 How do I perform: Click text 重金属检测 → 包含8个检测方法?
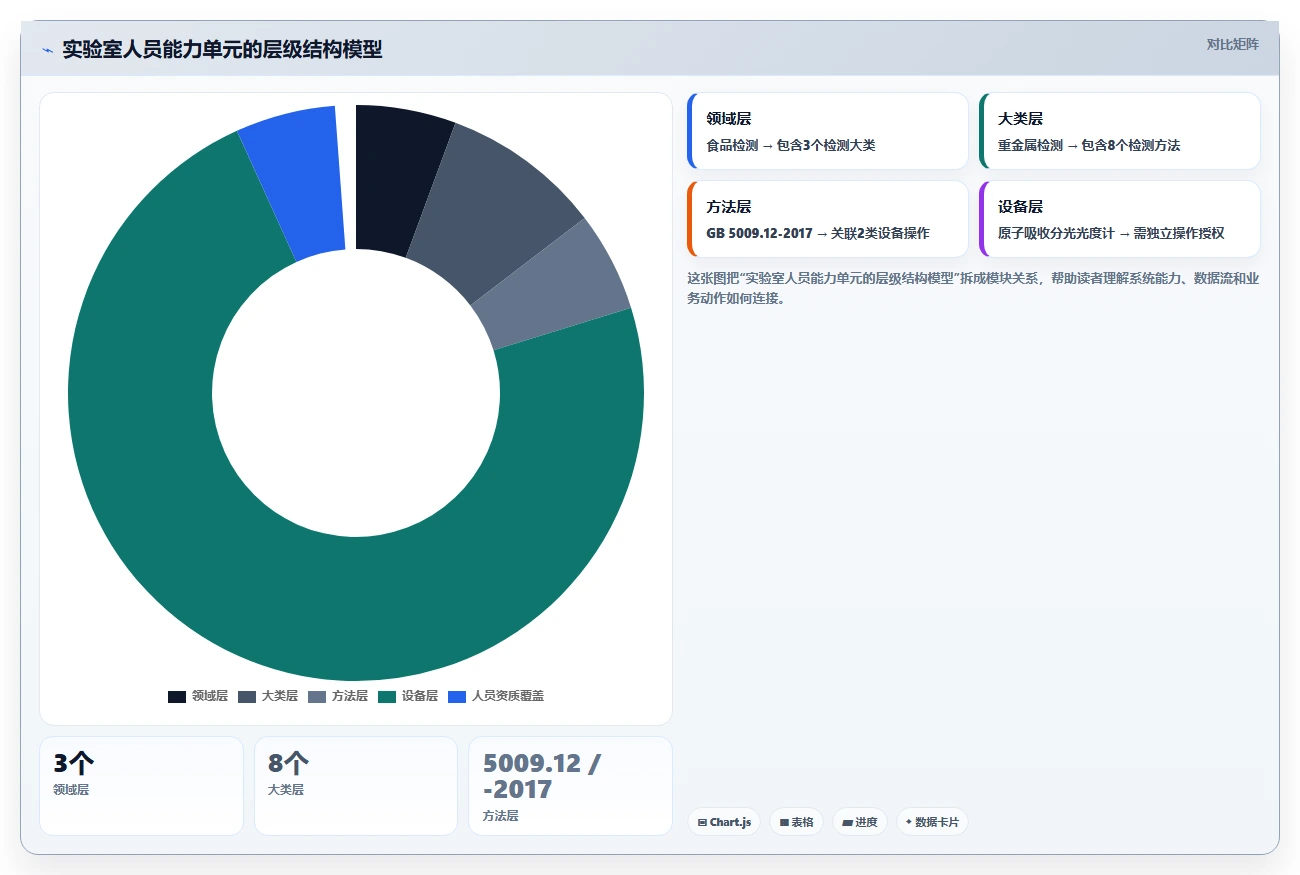click(1089, 145)
